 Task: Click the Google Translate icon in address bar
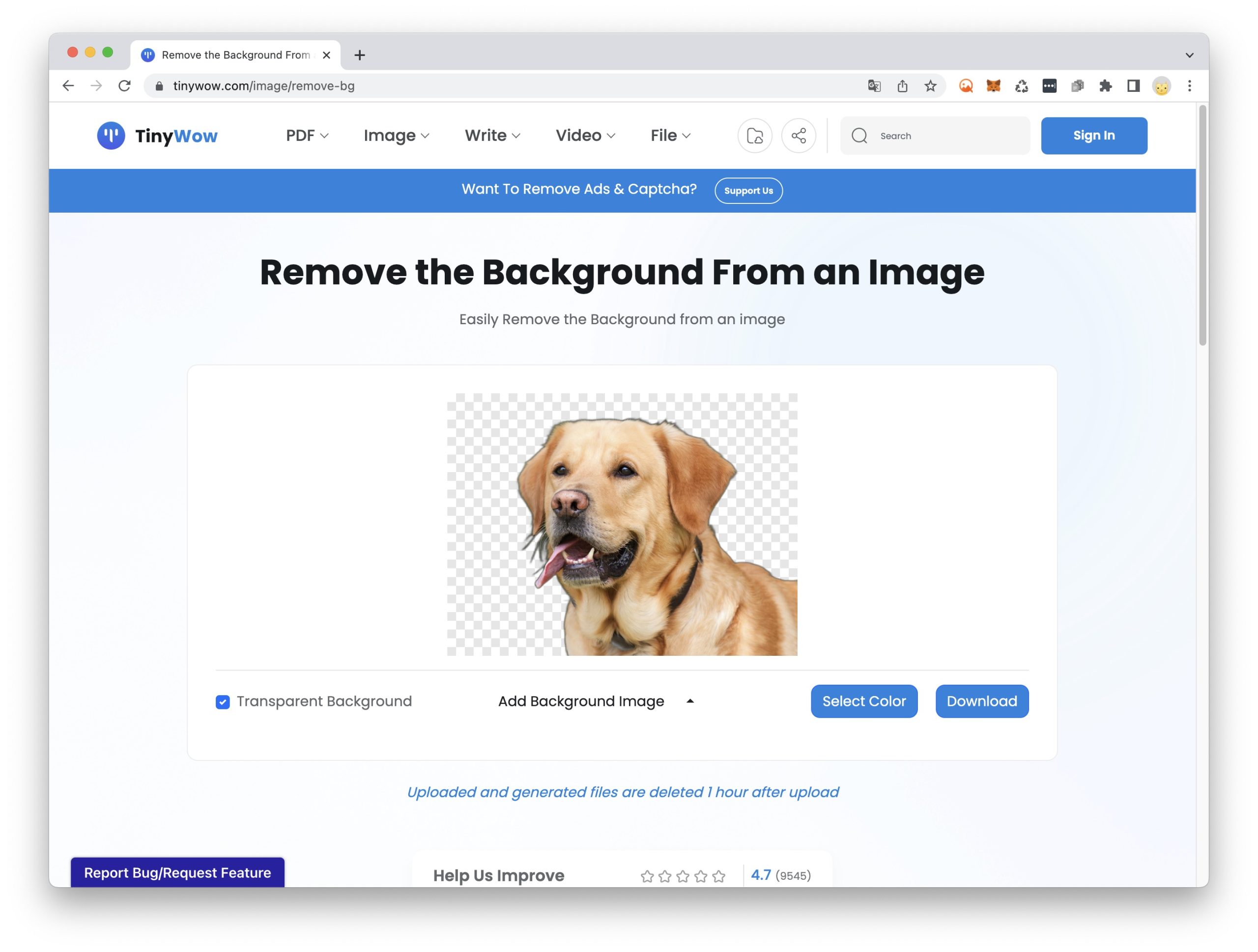[x=874, y=86]
